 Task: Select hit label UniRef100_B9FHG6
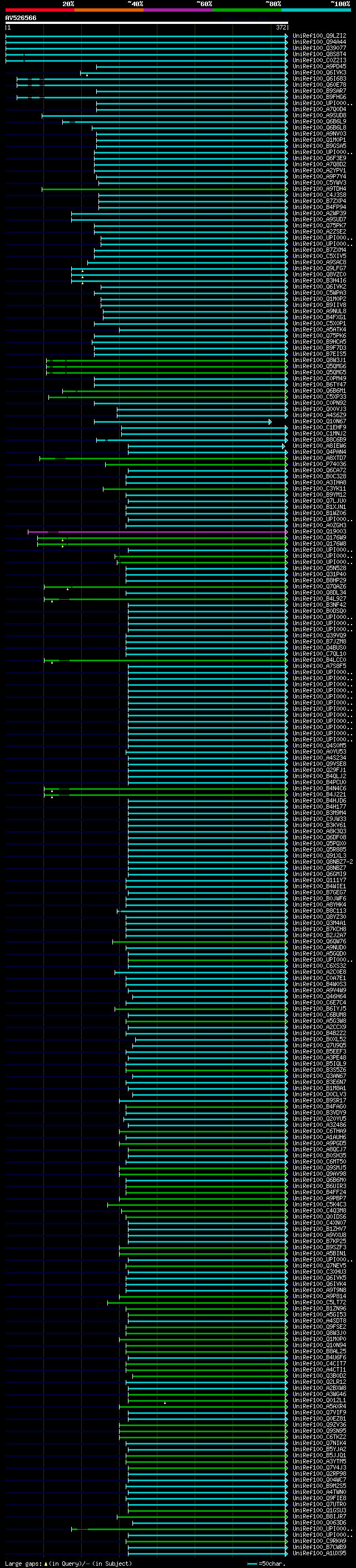[x=319, y=97]
